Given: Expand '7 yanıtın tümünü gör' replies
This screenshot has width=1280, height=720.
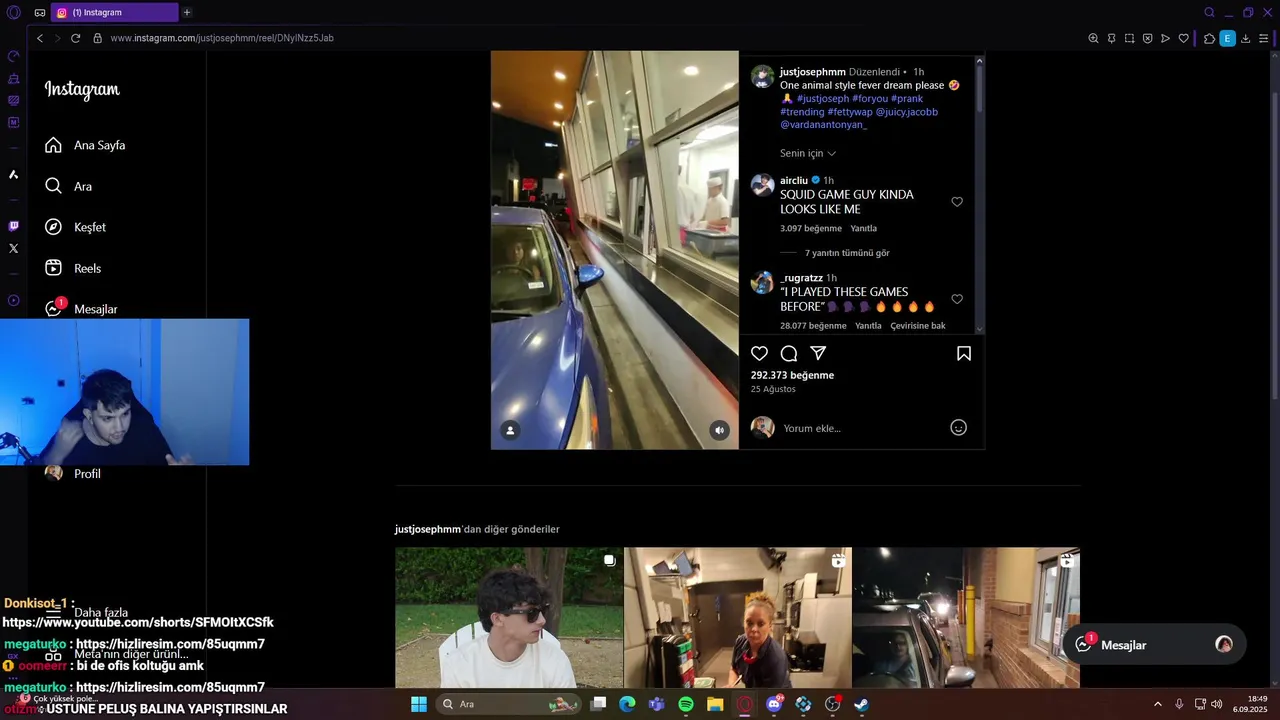Looking at the screenshot, I should point(847,253).
